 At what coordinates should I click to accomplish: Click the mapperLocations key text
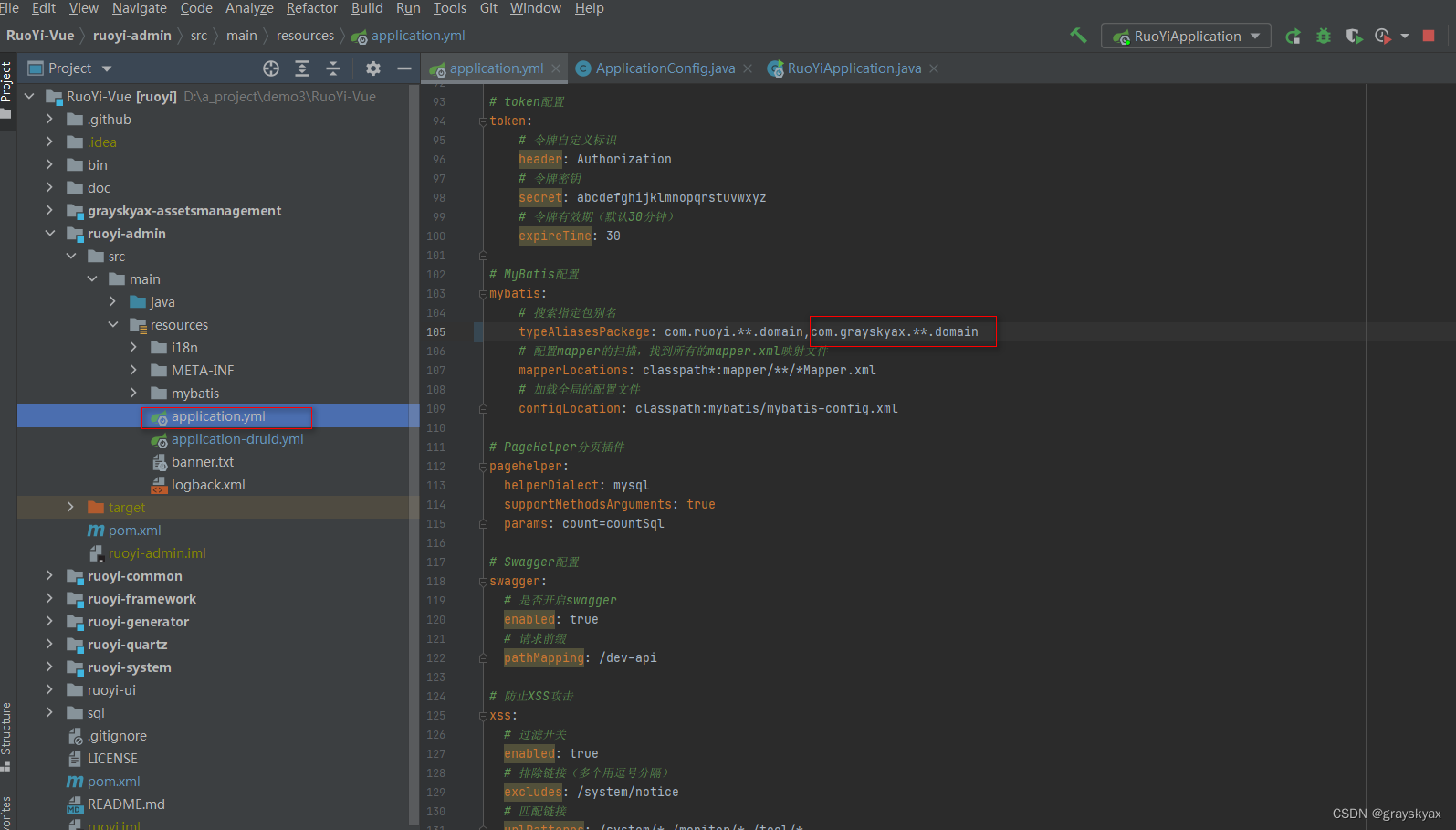[573, 371]
